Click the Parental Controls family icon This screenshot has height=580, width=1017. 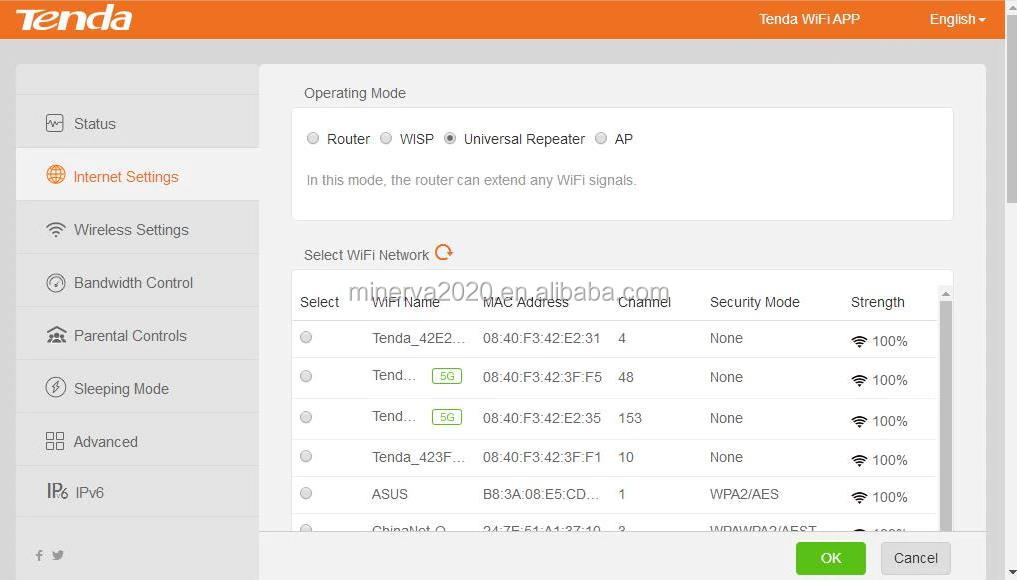(x=56, y=335)
